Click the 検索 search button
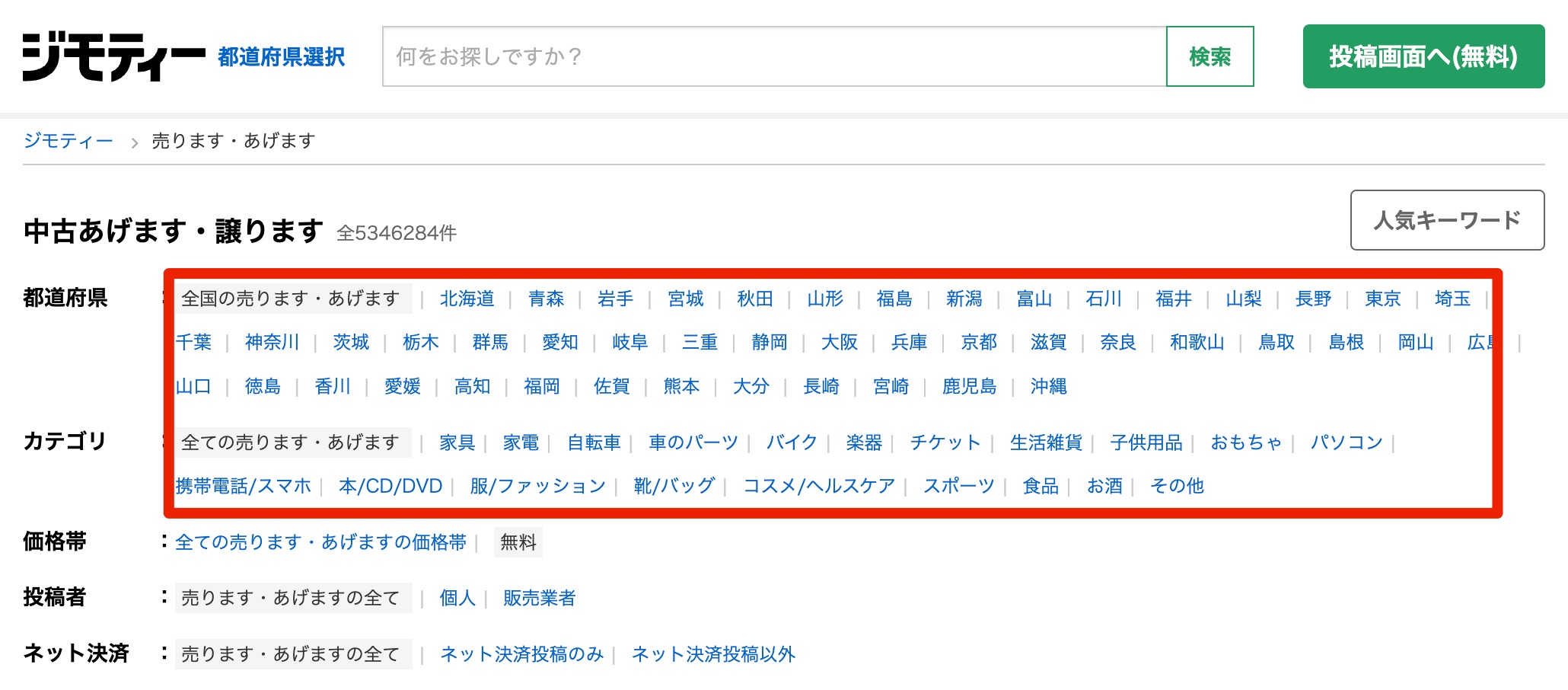 point(1210,56)
